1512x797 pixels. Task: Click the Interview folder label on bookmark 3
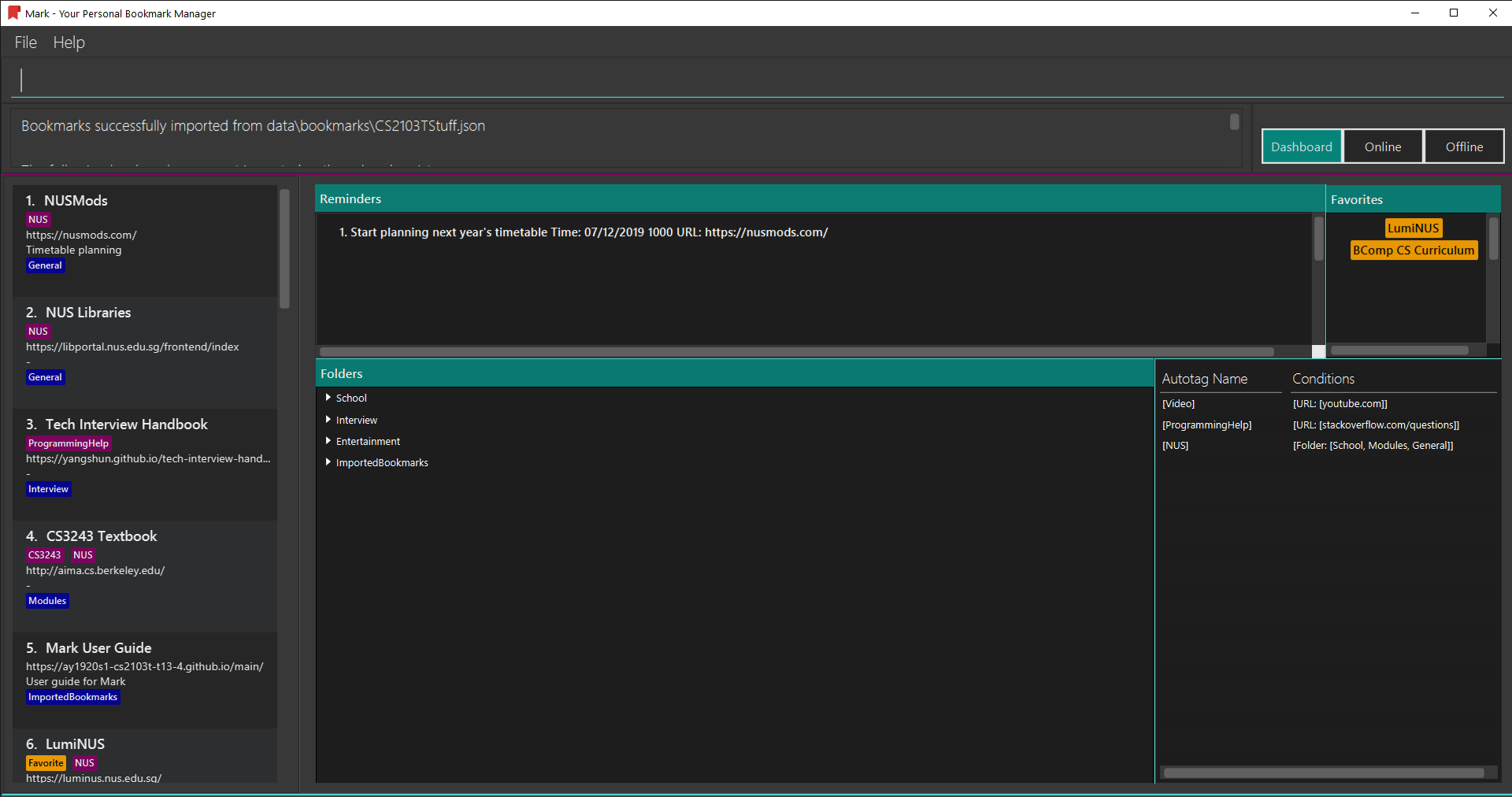(49, 489)
